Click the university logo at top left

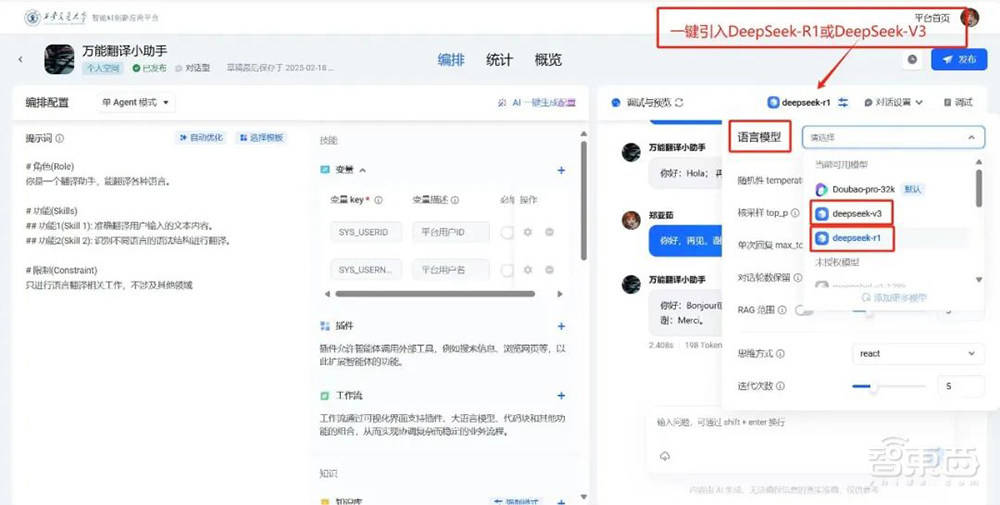click(33, 17)
